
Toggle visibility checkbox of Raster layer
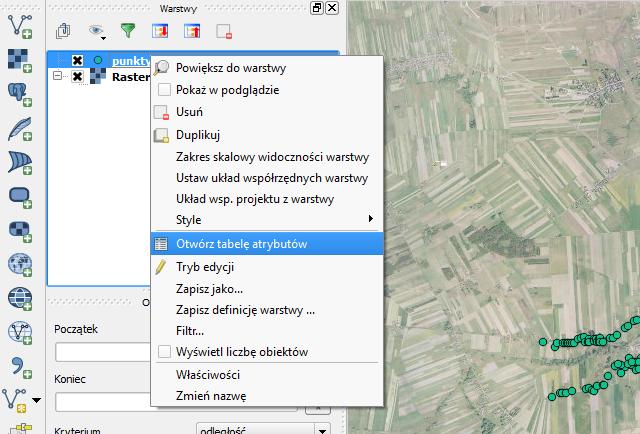[x=77, y=76]
